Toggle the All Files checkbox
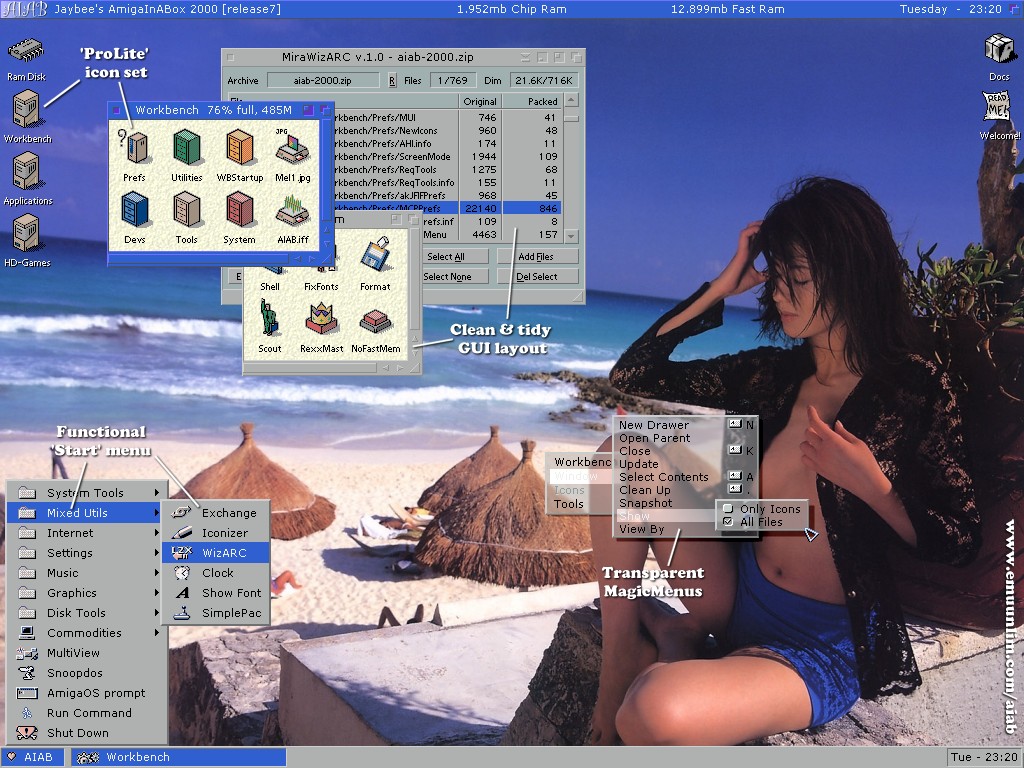This screenshot has height=768, width=1024. coord(728,522)
